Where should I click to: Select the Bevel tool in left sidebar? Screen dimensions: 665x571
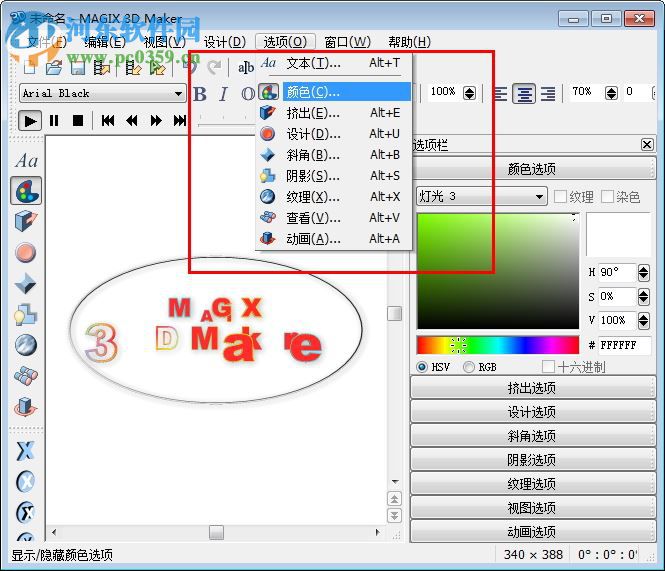click(x=25, y=283)
